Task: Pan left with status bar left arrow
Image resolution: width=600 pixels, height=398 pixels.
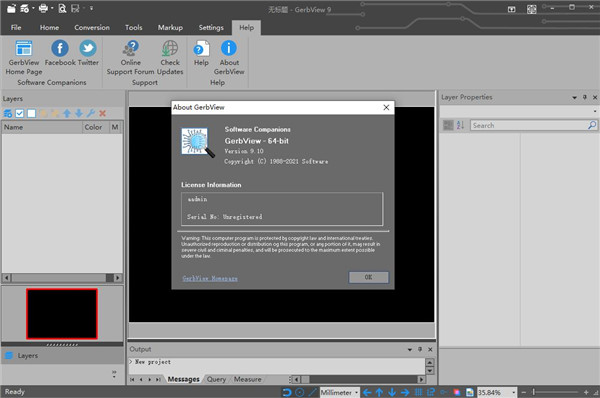Action: tap(367, 392)
